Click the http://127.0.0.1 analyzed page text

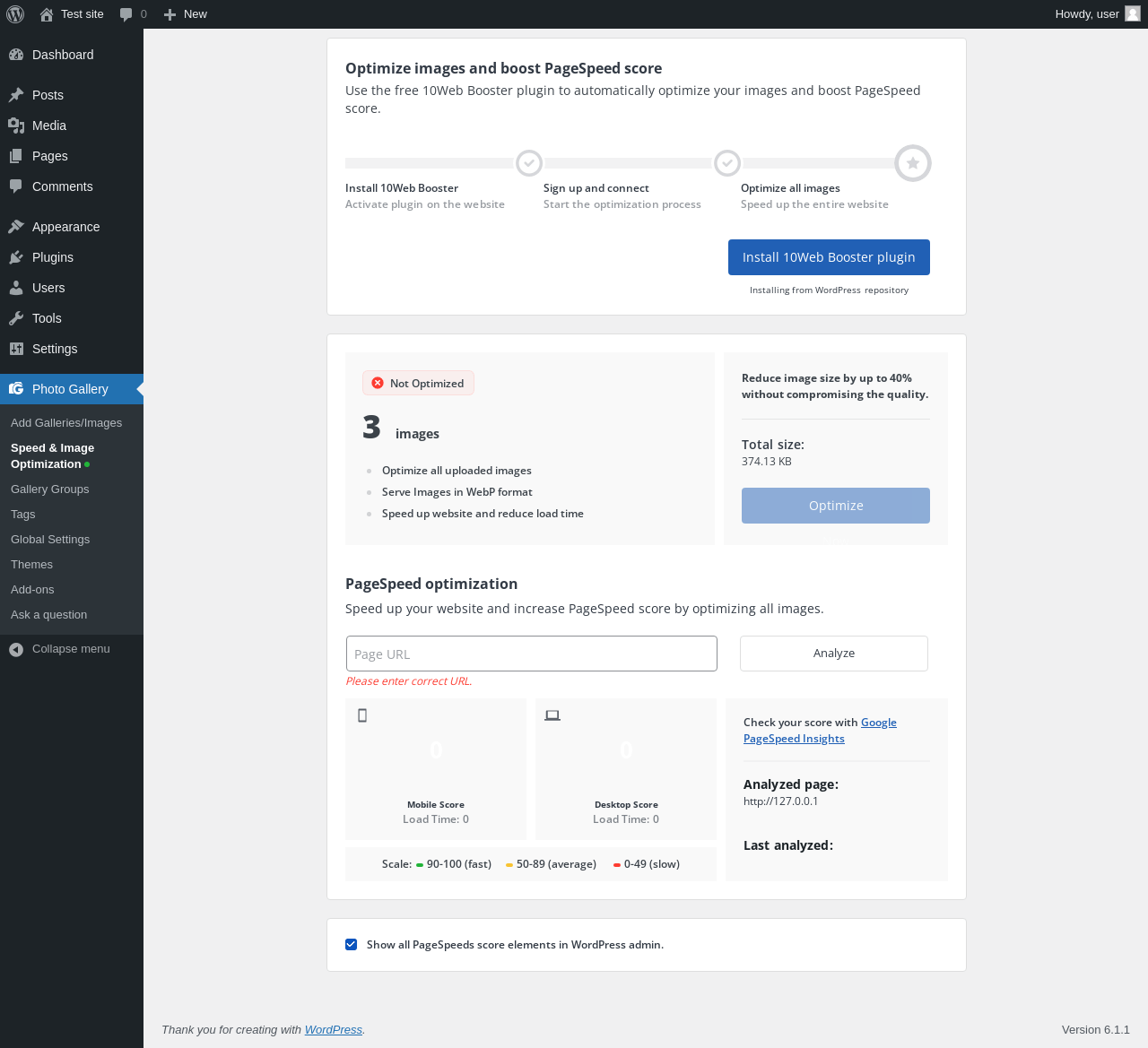(781, 801)
